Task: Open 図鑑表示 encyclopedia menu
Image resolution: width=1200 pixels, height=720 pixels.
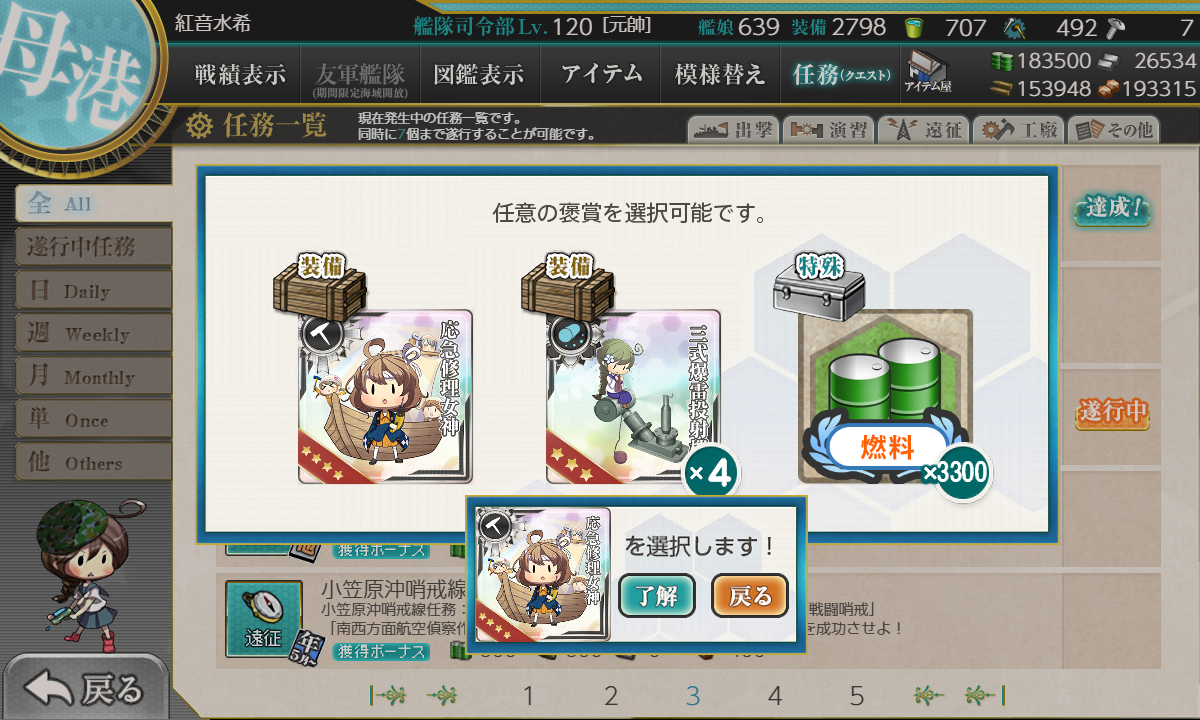Action: (479, 74)
